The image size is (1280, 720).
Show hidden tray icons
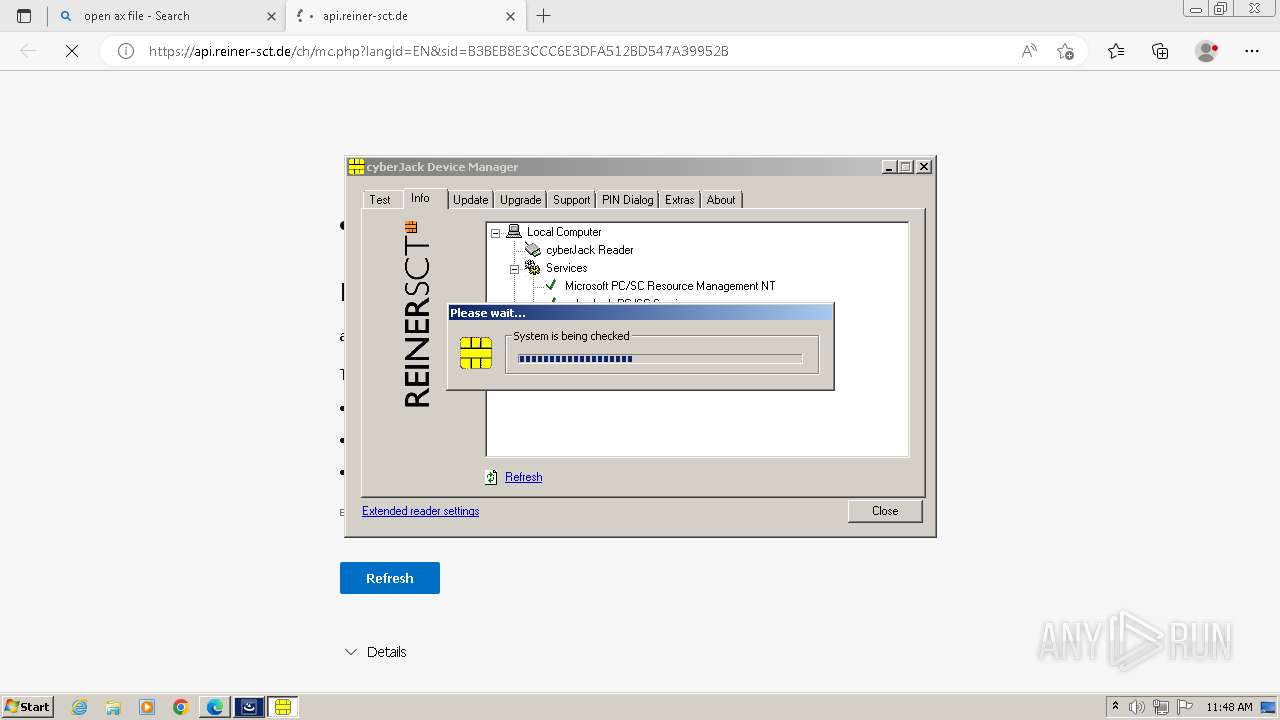[x=1115, y=707]
